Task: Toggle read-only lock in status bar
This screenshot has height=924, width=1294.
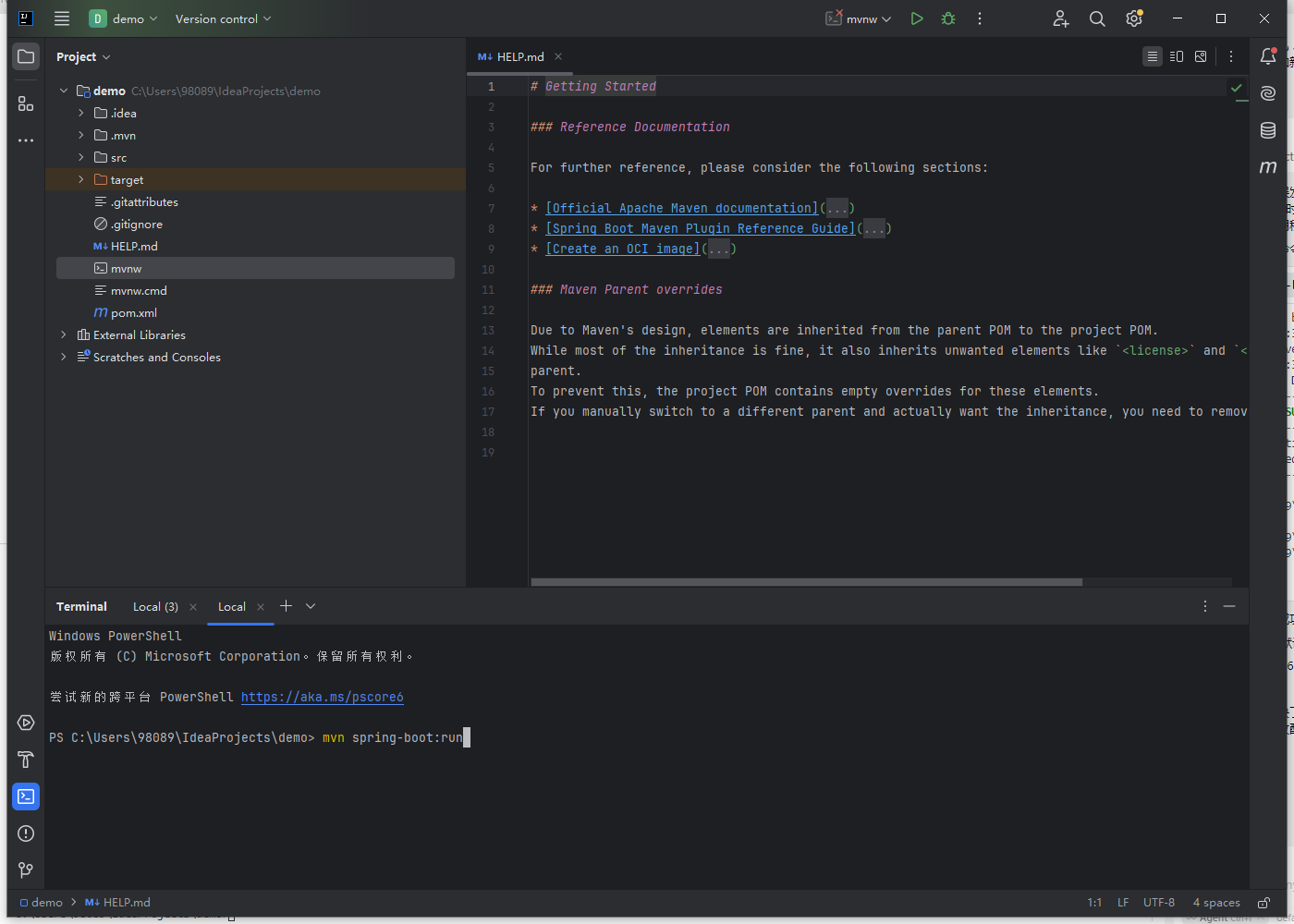Action: [1263, 903]
